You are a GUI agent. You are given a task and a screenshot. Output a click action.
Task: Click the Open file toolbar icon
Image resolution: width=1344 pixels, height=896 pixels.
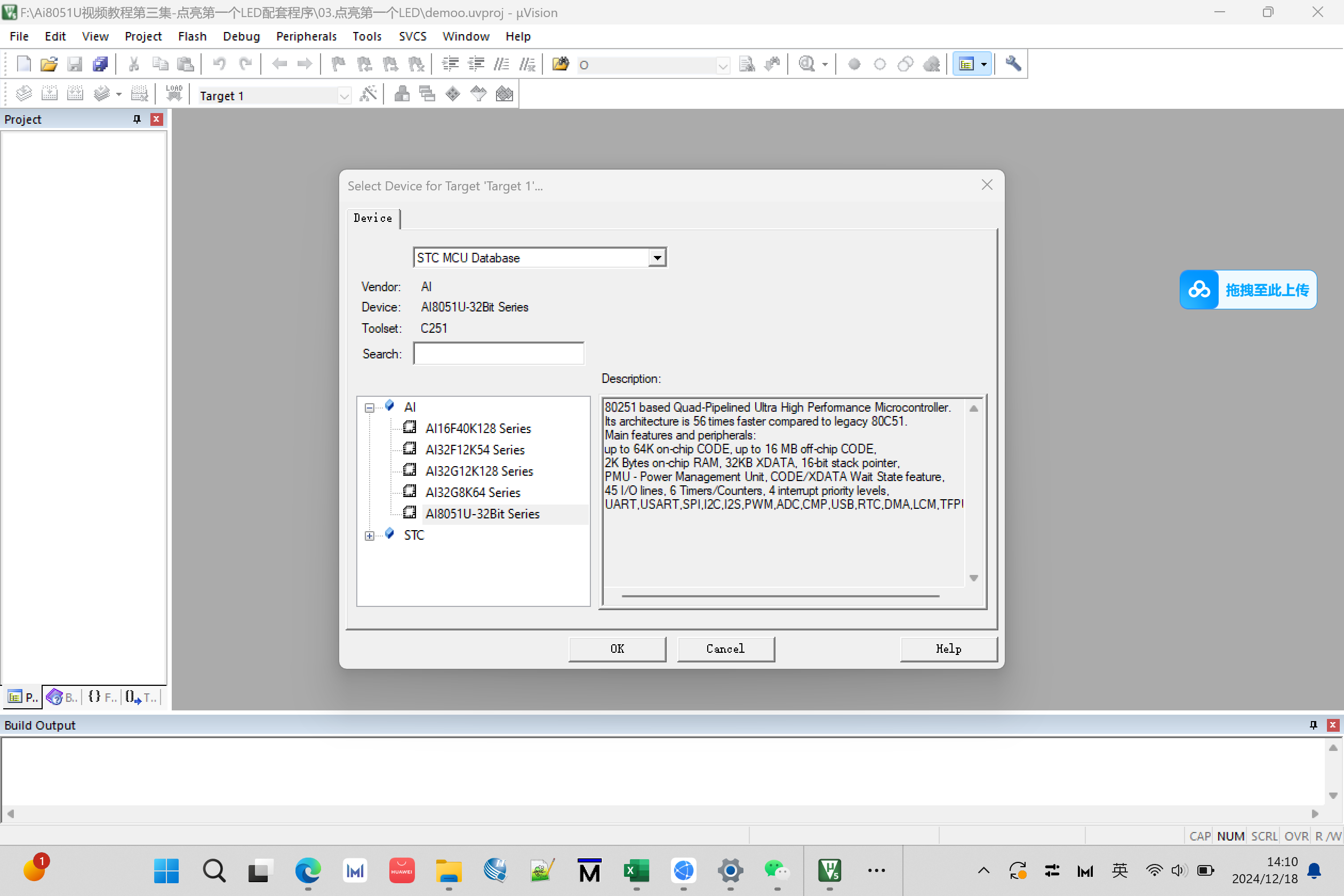coord(49,64)
